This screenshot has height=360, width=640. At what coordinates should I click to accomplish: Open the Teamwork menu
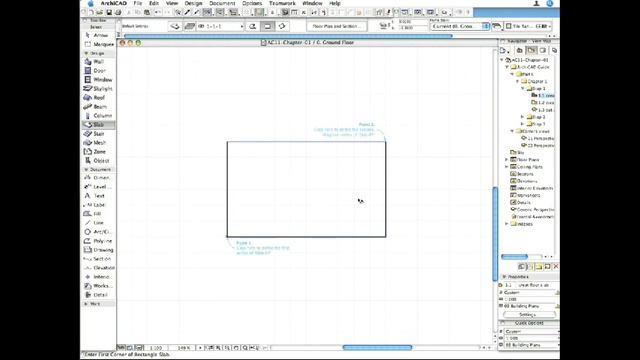click(x=282, y=3)
